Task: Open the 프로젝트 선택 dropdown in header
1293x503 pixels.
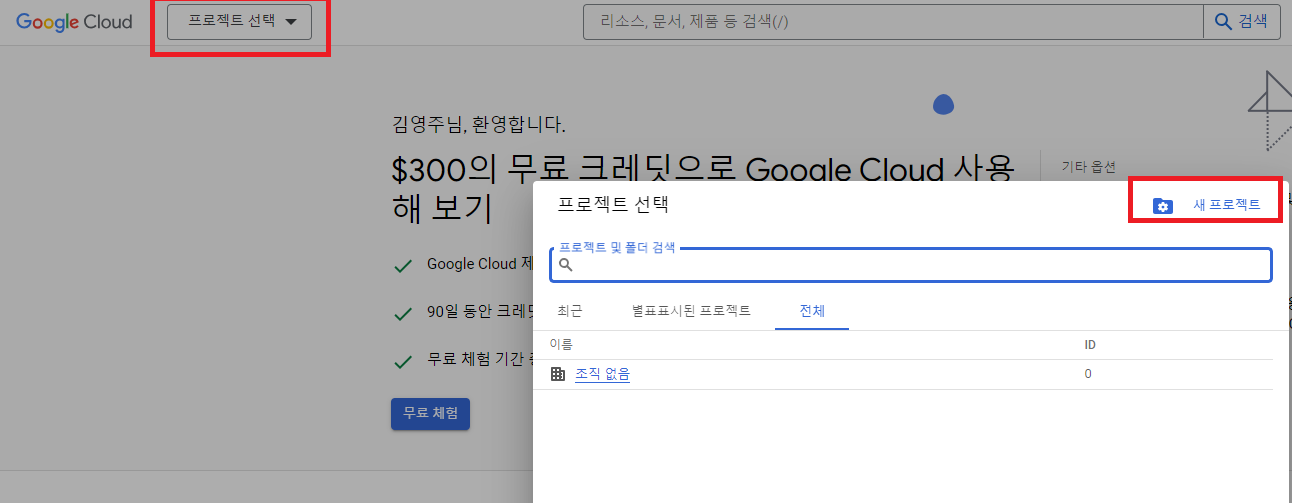Action: [x=239, y=22]
